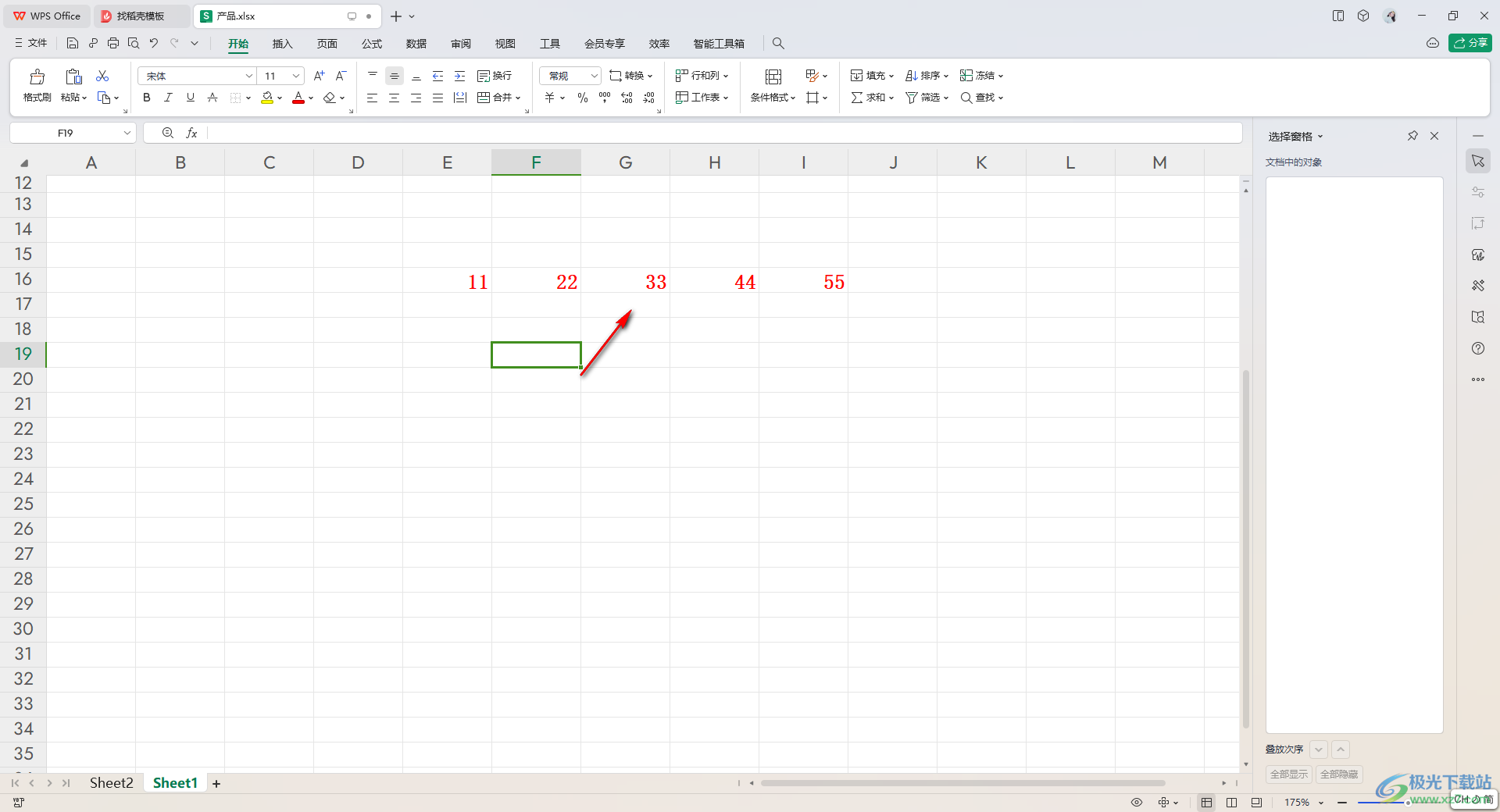Open the 插入 ribbon tab
This screenshot has height=812, width=1500.
tap(282, 44)
